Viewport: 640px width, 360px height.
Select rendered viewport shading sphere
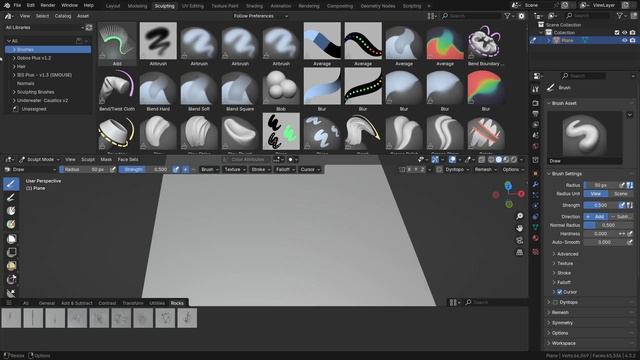click(x=514, y=160)
